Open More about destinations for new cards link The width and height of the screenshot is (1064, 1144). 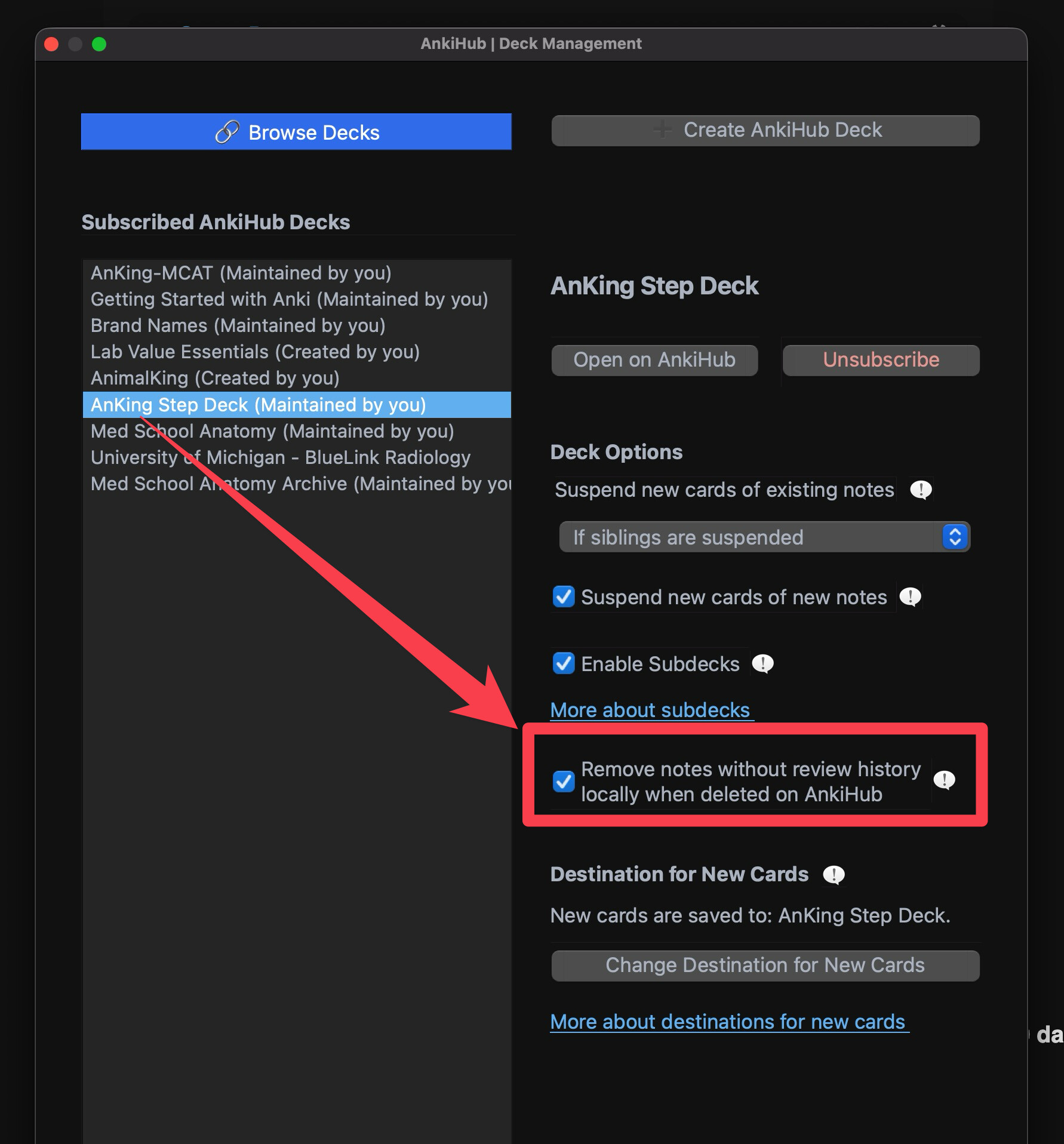click(x=728, y=1022)
